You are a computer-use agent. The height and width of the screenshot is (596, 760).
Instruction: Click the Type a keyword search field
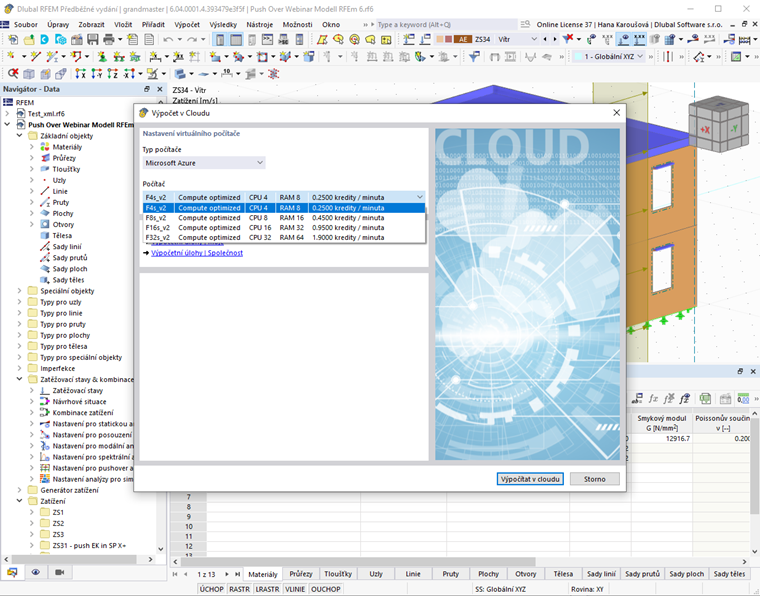pyautogui.click(x=446, y=24)
